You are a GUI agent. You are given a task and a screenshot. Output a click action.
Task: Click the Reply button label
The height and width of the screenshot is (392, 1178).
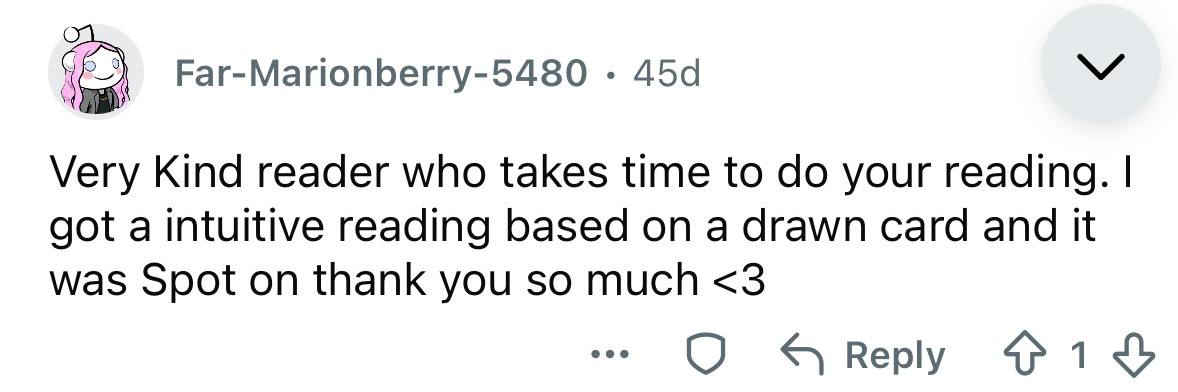click(896, 356)
